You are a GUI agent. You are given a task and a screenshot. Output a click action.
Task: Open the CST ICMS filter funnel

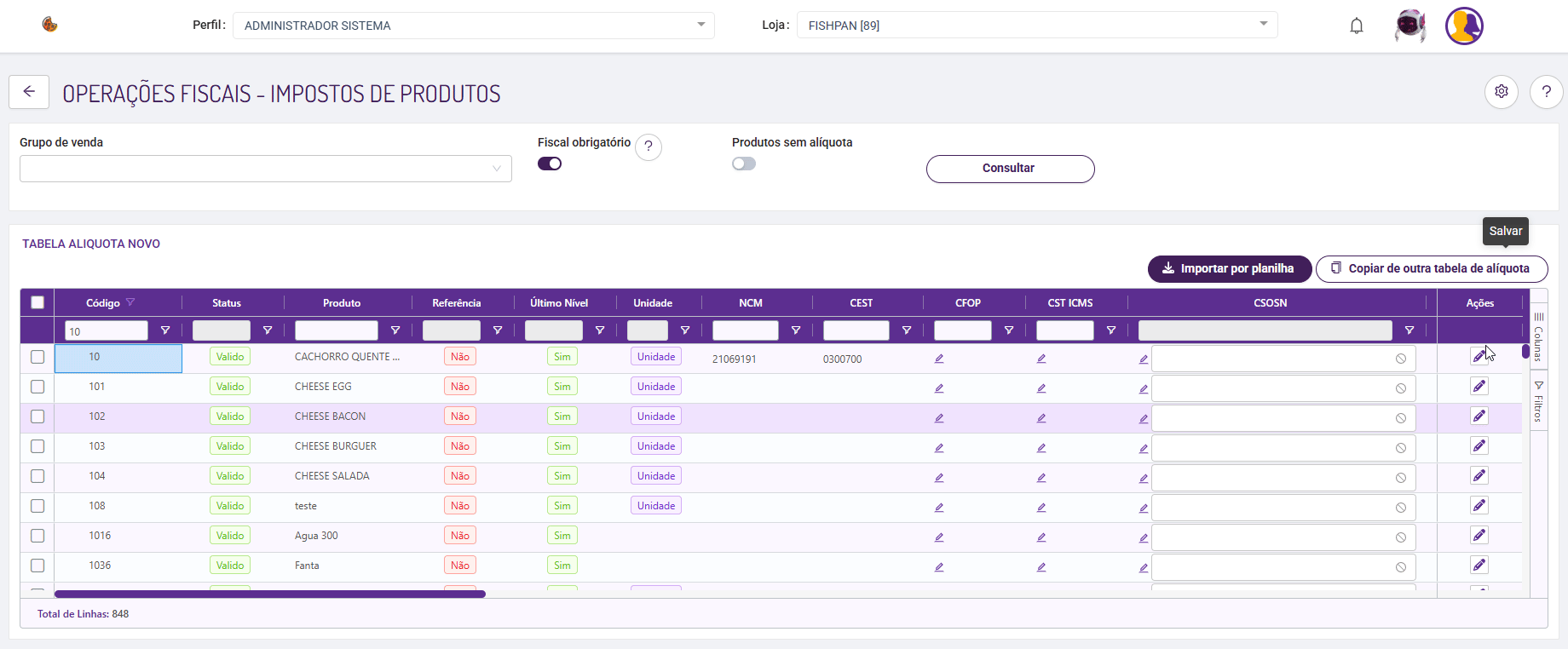1111,330
